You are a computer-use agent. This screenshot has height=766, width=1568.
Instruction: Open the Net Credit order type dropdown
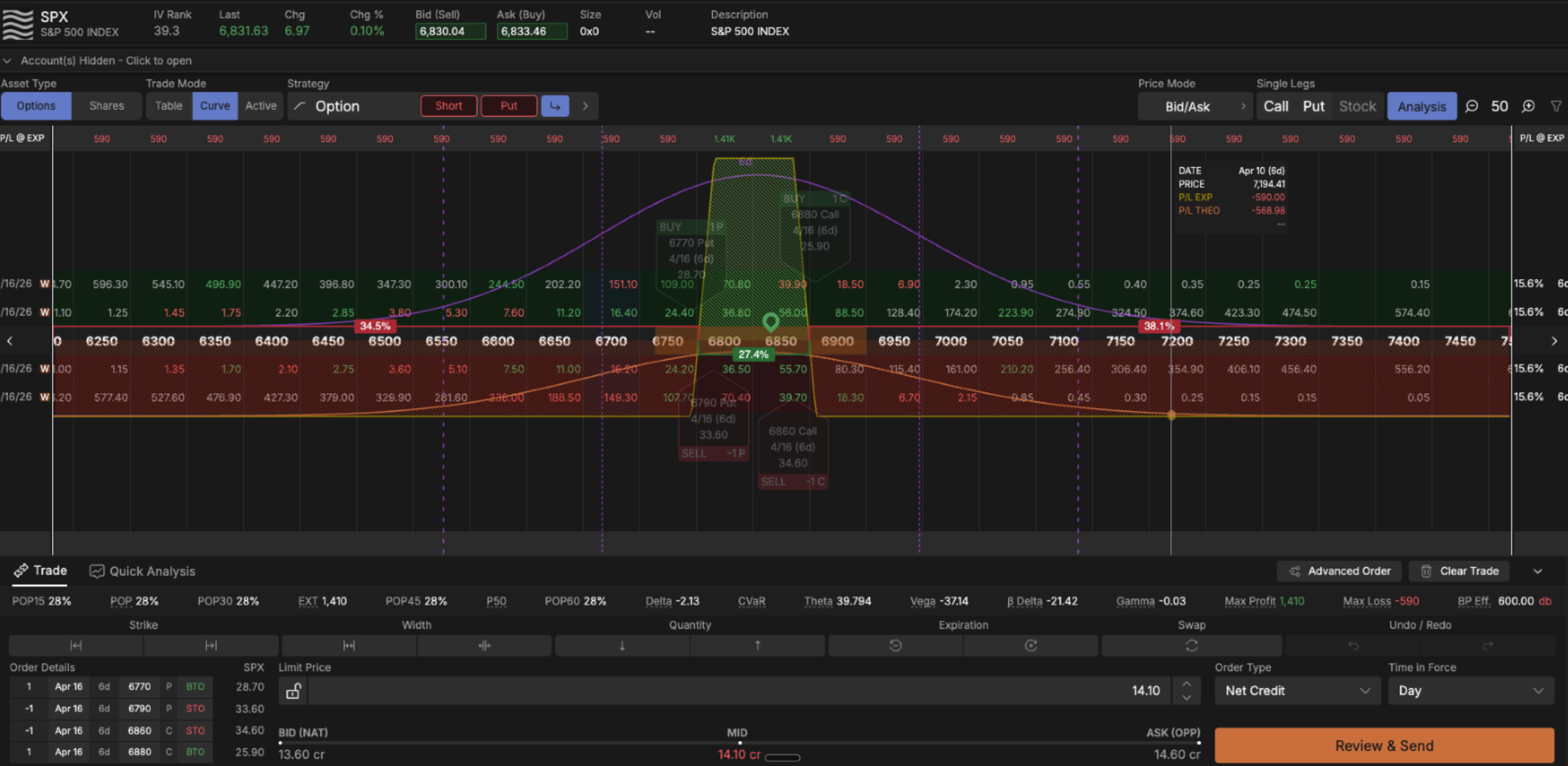pyautogui.click(x=1296, y=690)
